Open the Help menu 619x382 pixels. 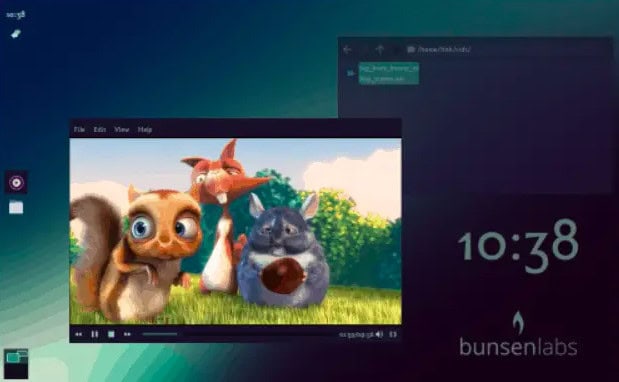pos(145,129)
